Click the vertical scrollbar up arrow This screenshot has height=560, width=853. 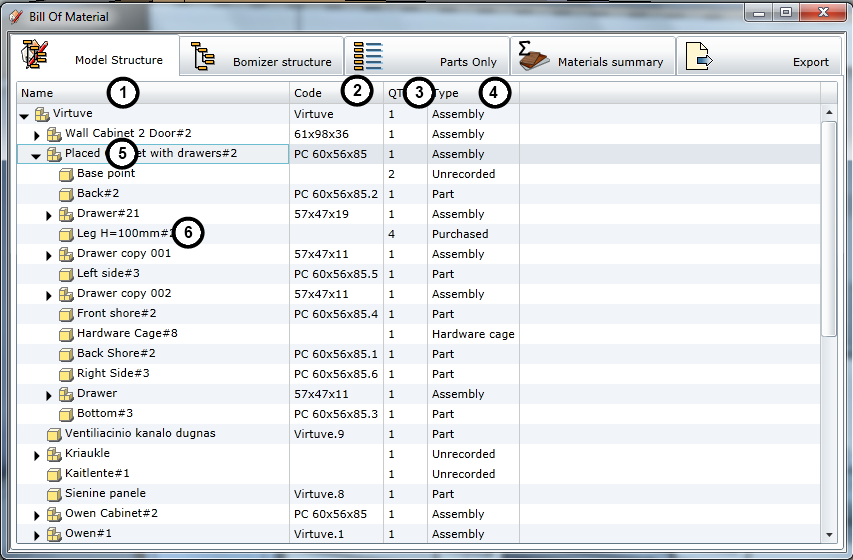click(829, 112)
